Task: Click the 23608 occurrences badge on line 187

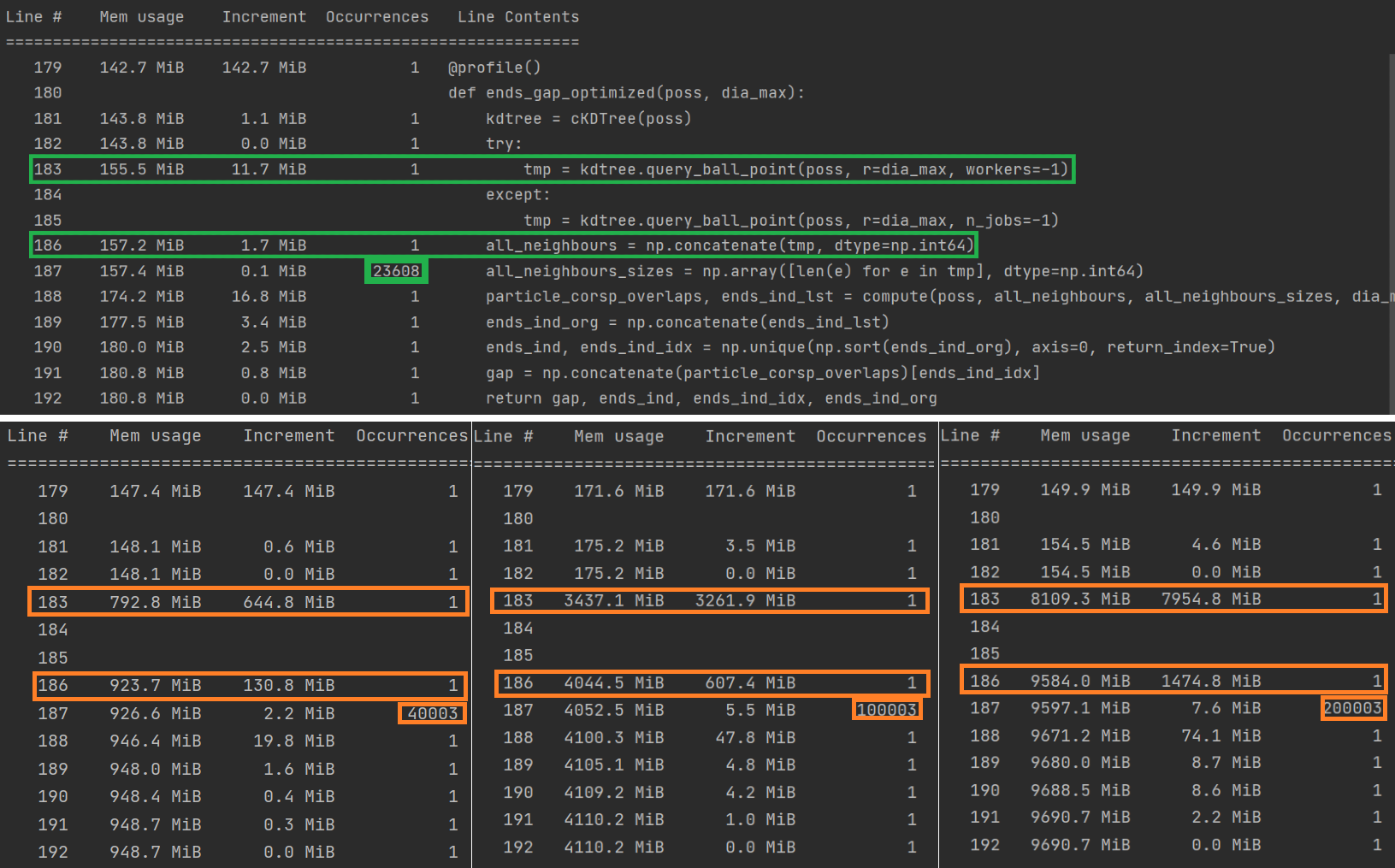Action: (x=396, y=271)
